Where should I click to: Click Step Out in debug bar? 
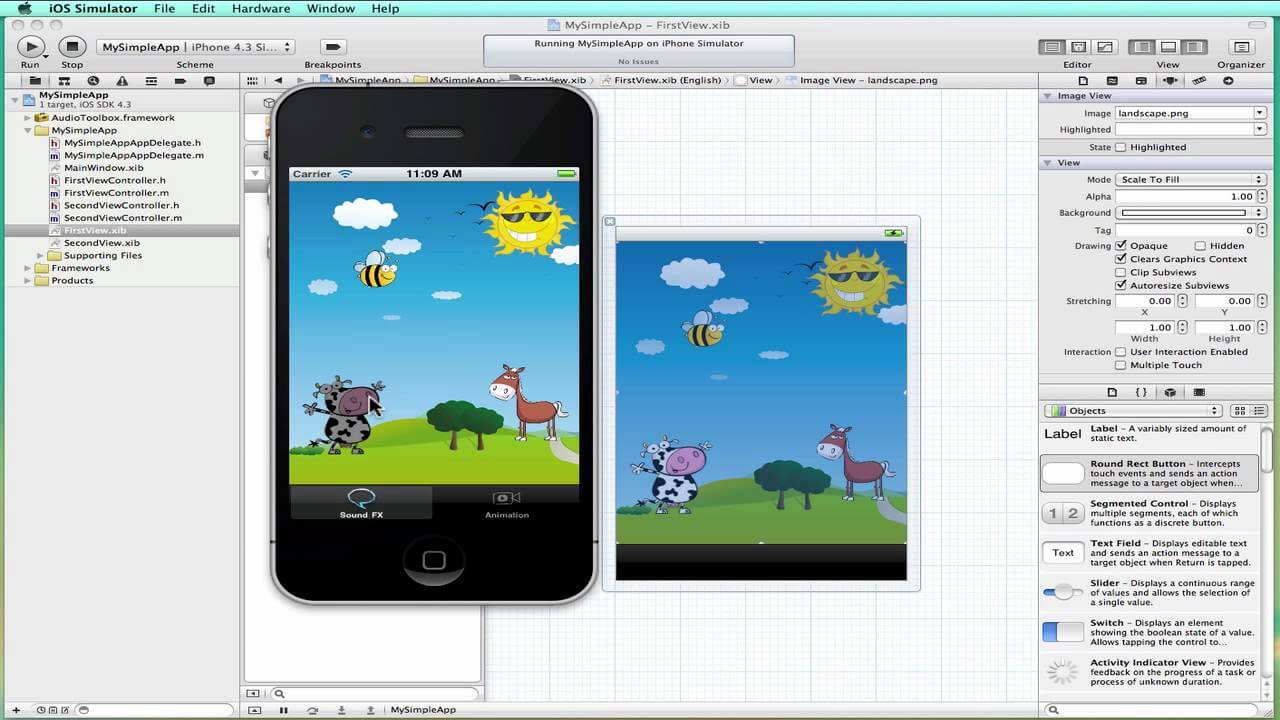371,710
